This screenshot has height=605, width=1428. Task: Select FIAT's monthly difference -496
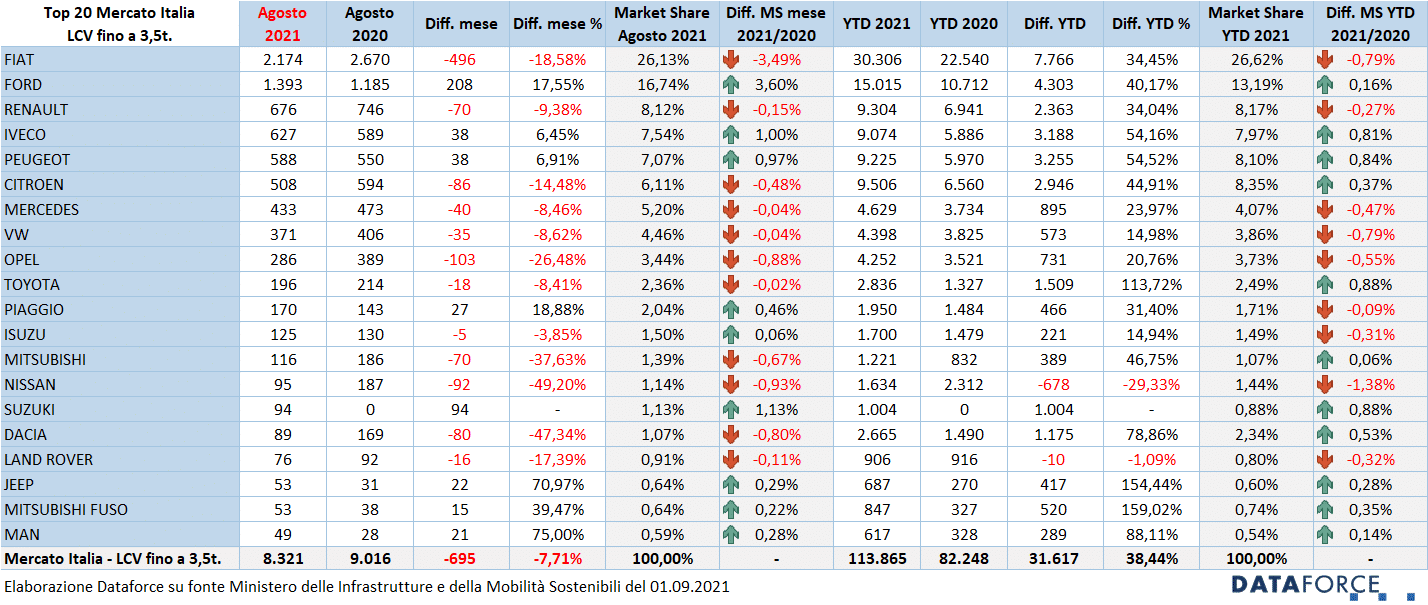[x=460, y=59]
